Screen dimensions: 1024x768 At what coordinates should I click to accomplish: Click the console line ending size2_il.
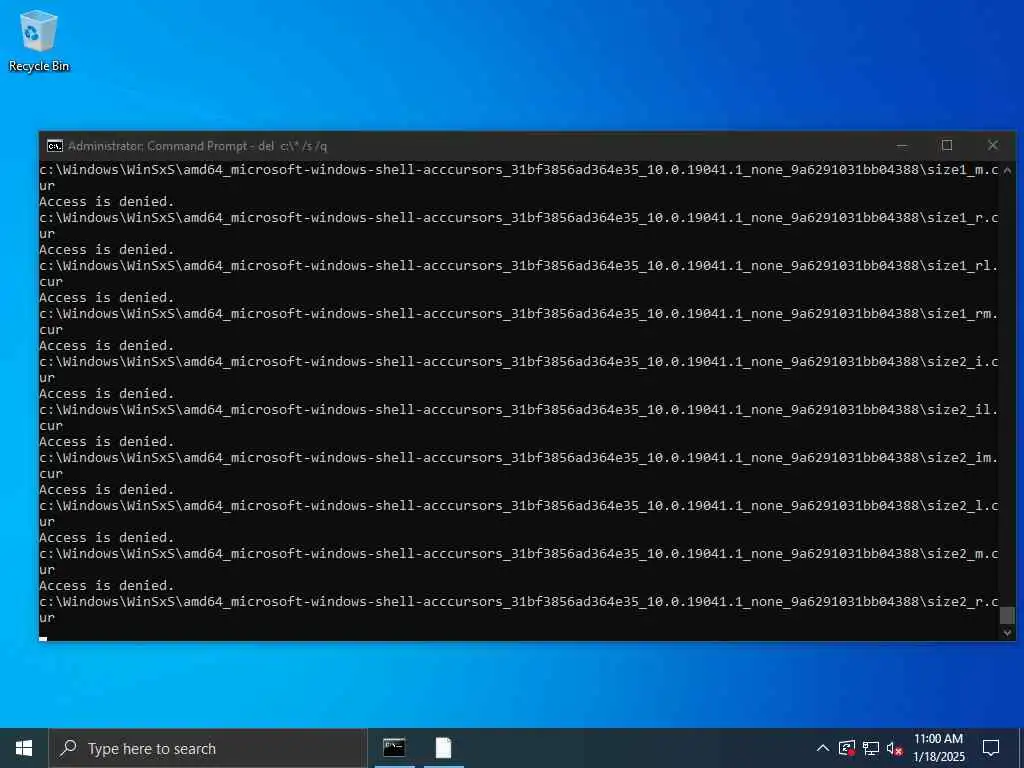pos(519,409)
